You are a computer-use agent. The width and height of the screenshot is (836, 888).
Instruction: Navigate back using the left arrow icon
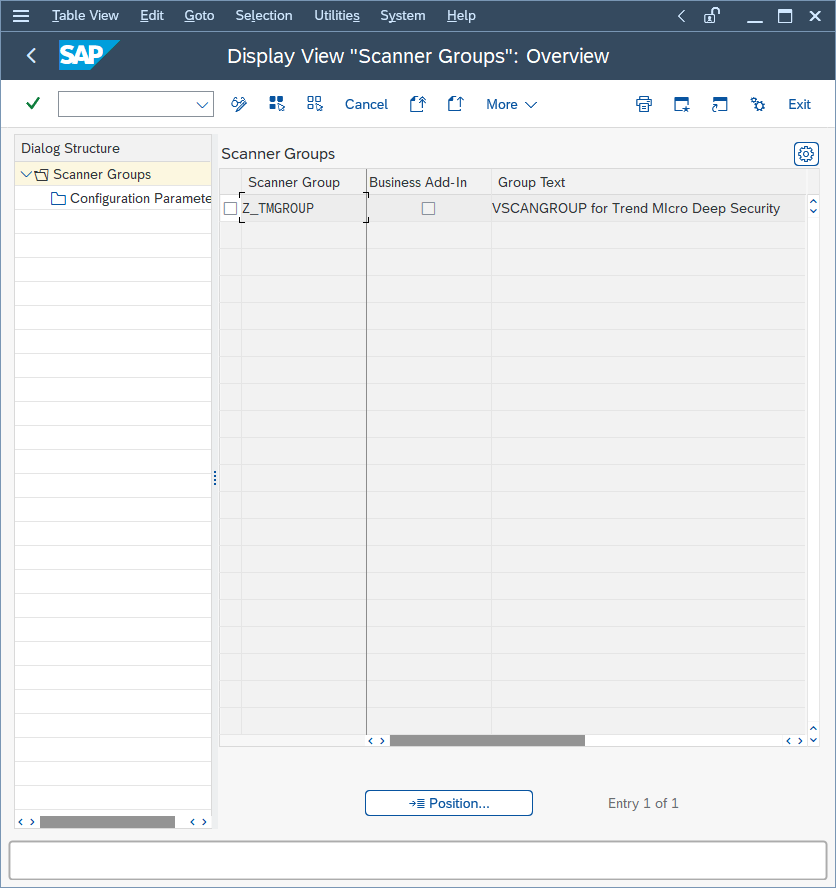[30, 56]
